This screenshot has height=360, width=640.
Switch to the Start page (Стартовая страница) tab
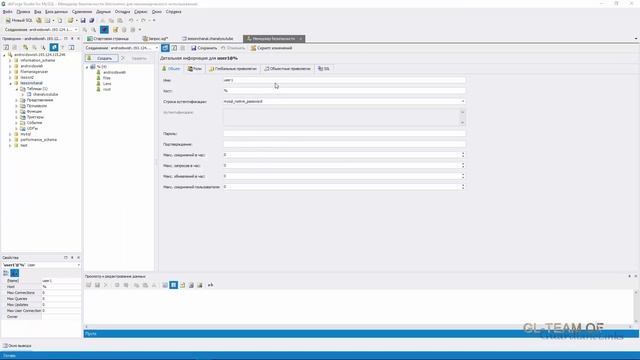(108, 38)
